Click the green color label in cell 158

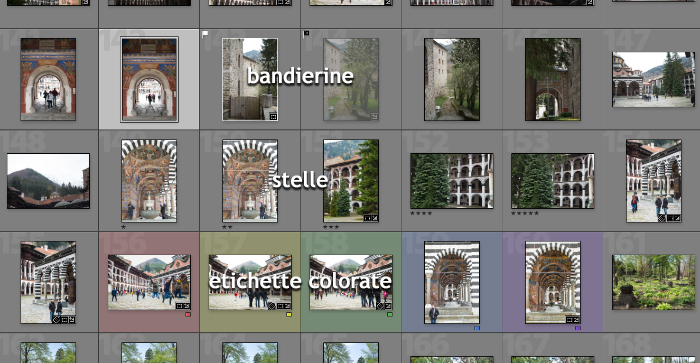click(x=390, y=315)
